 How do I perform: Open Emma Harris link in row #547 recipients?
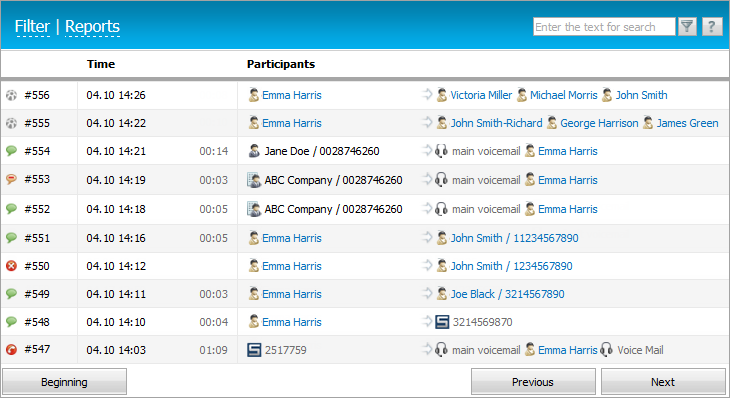568,350
